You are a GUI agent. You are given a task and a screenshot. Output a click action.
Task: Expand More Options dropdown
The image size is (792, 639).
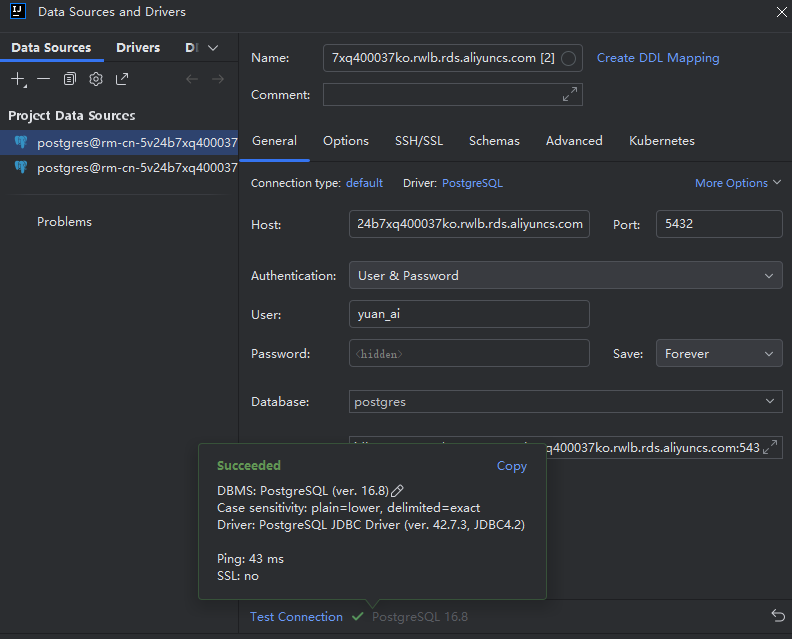pos(738,183)
